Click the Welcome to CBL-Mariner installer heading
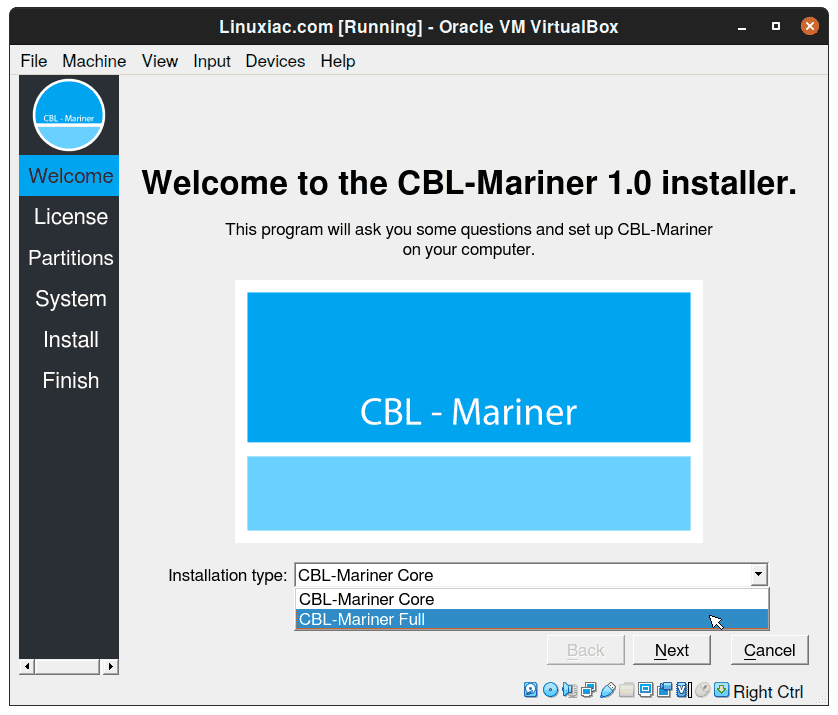Screen dimensions: 838x715 469,183
